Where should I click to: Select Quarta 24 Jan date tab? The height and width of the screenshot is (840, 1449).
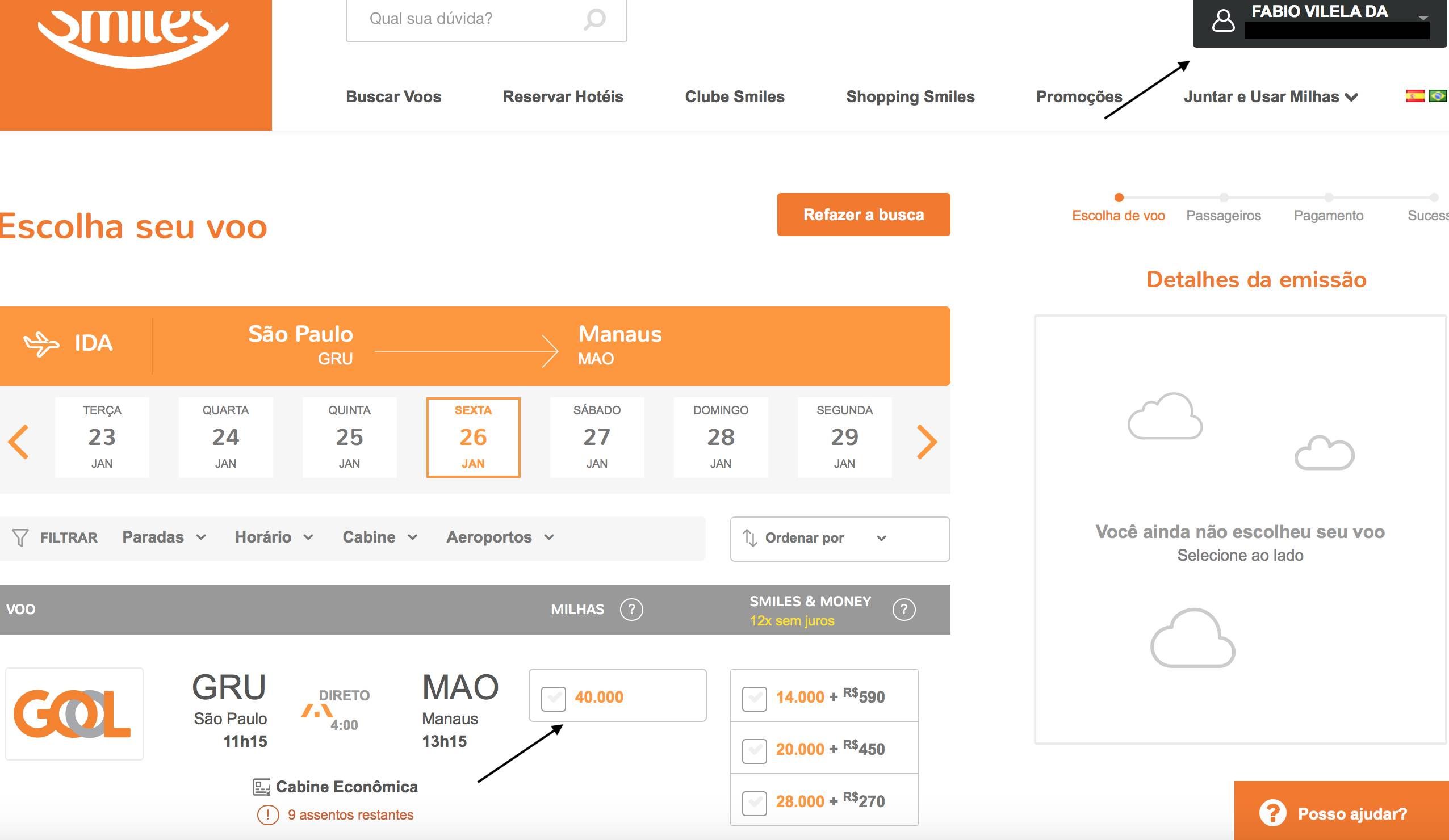click(225, 437)
